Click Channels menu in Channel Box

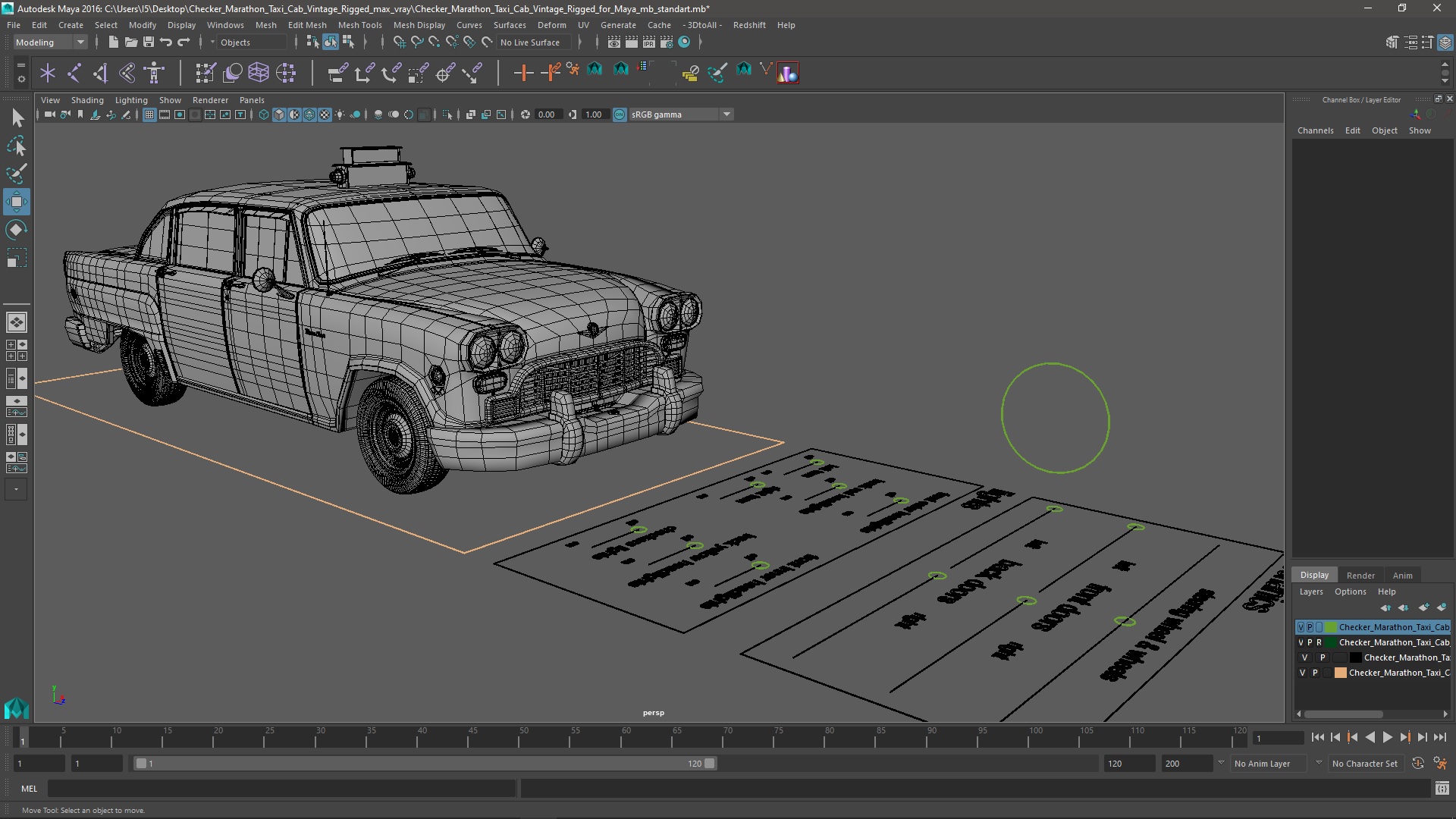[x=1315, y=130]
